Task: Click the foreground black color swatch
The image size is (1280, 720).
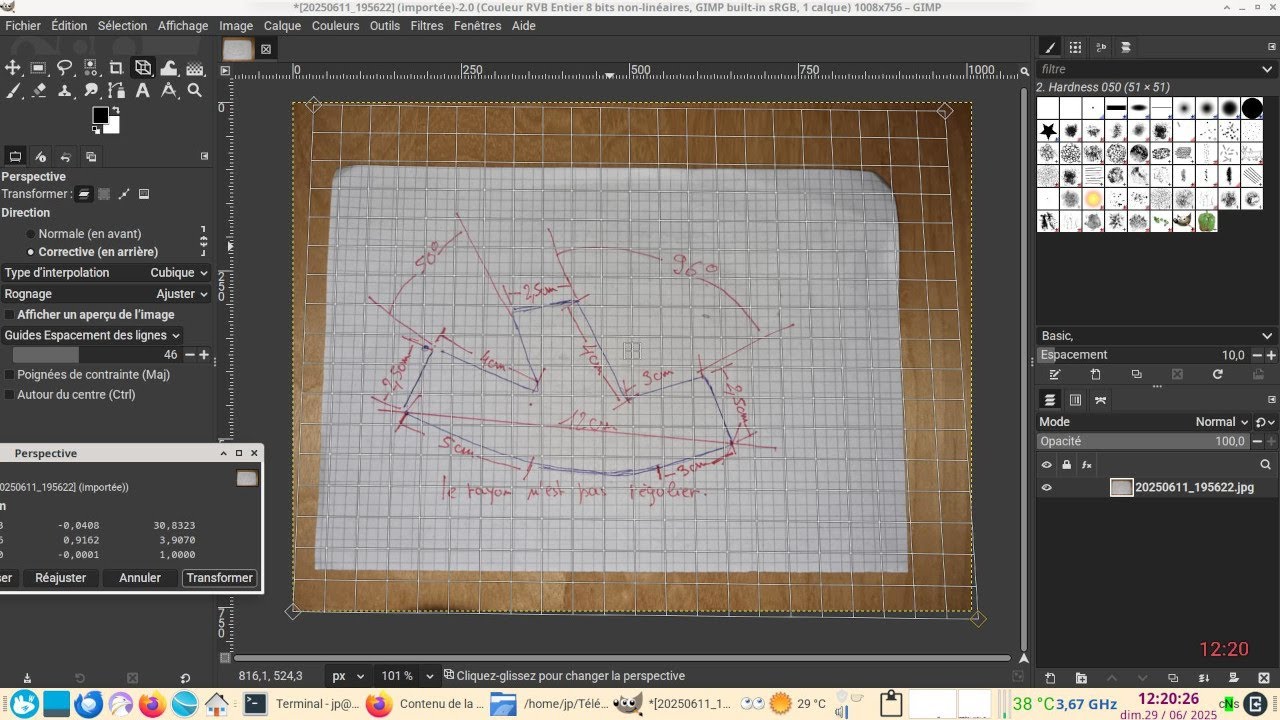Action: coord(100,115)
